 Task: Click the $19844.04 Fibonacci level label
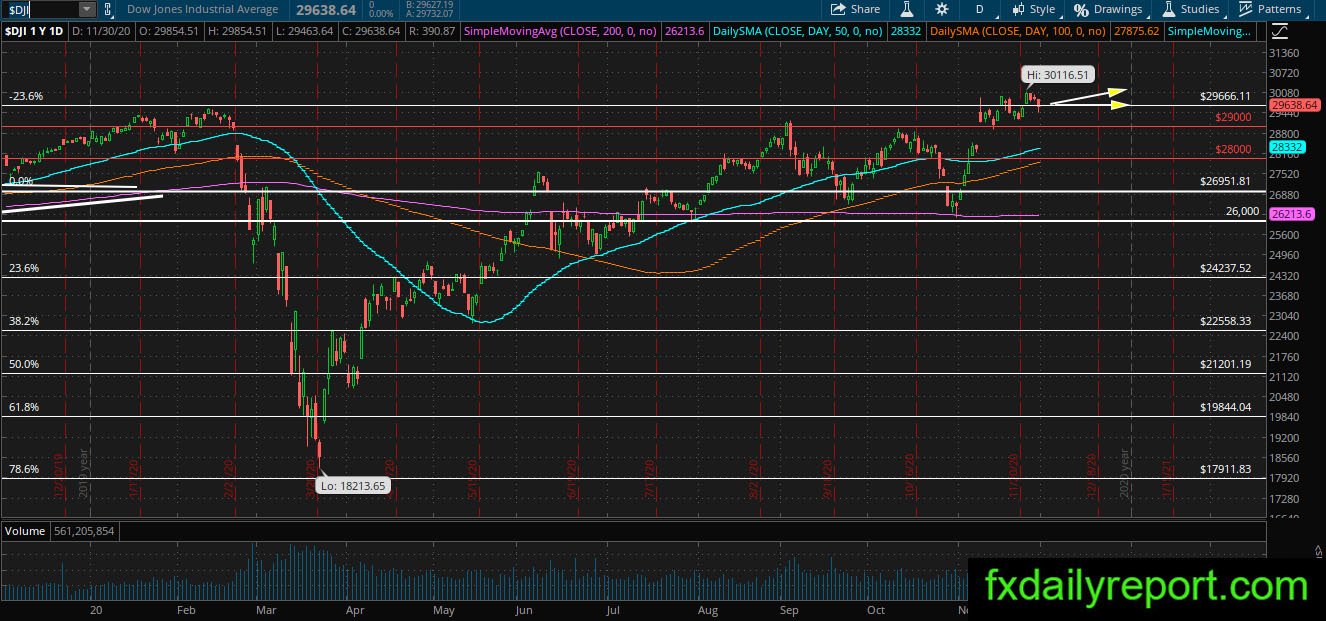1225,407
